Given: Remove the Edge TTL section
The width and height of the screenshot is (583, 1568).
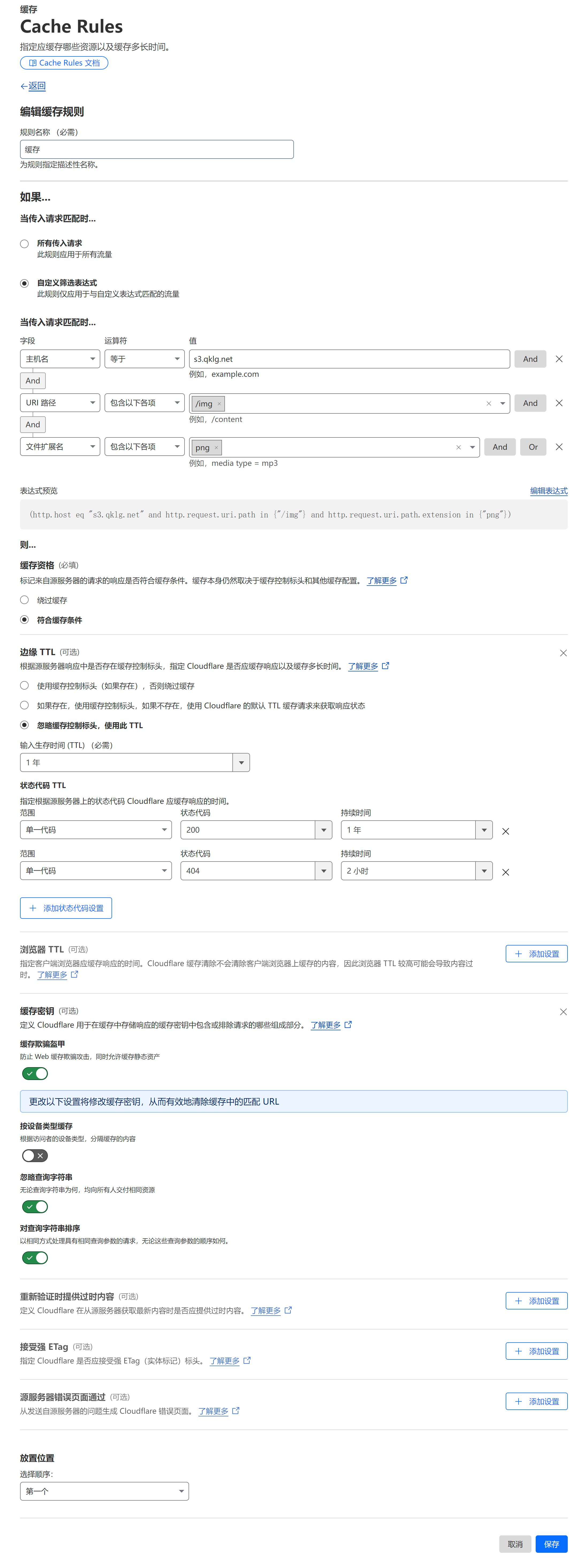Looking at the screenshot, I should click(x=563, y=653).
